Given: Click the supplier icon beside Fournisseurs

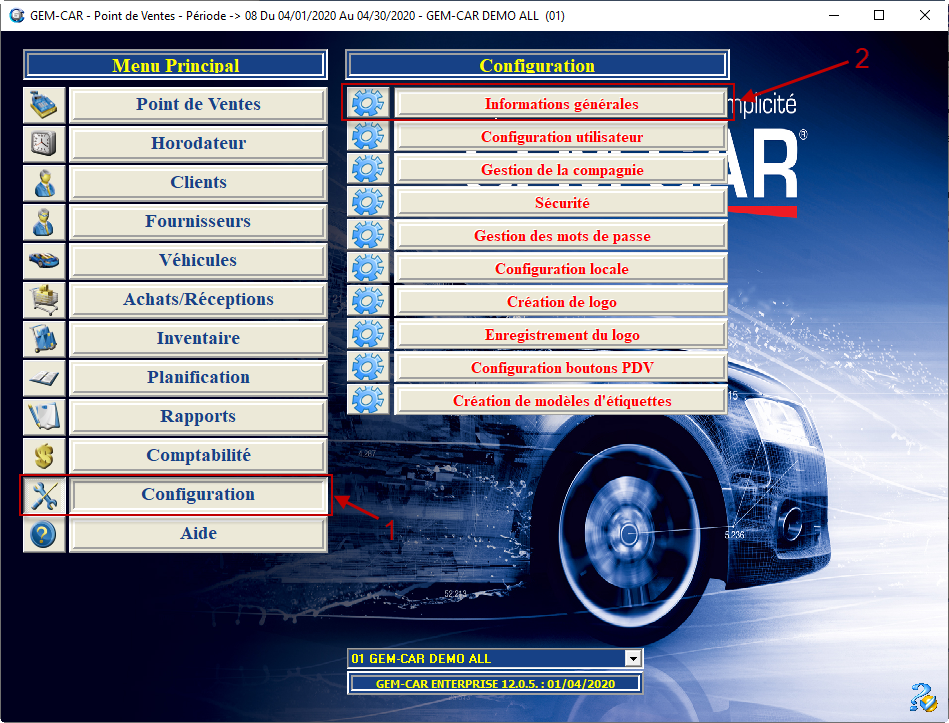Looking at the screenshot, I should 44,221.
